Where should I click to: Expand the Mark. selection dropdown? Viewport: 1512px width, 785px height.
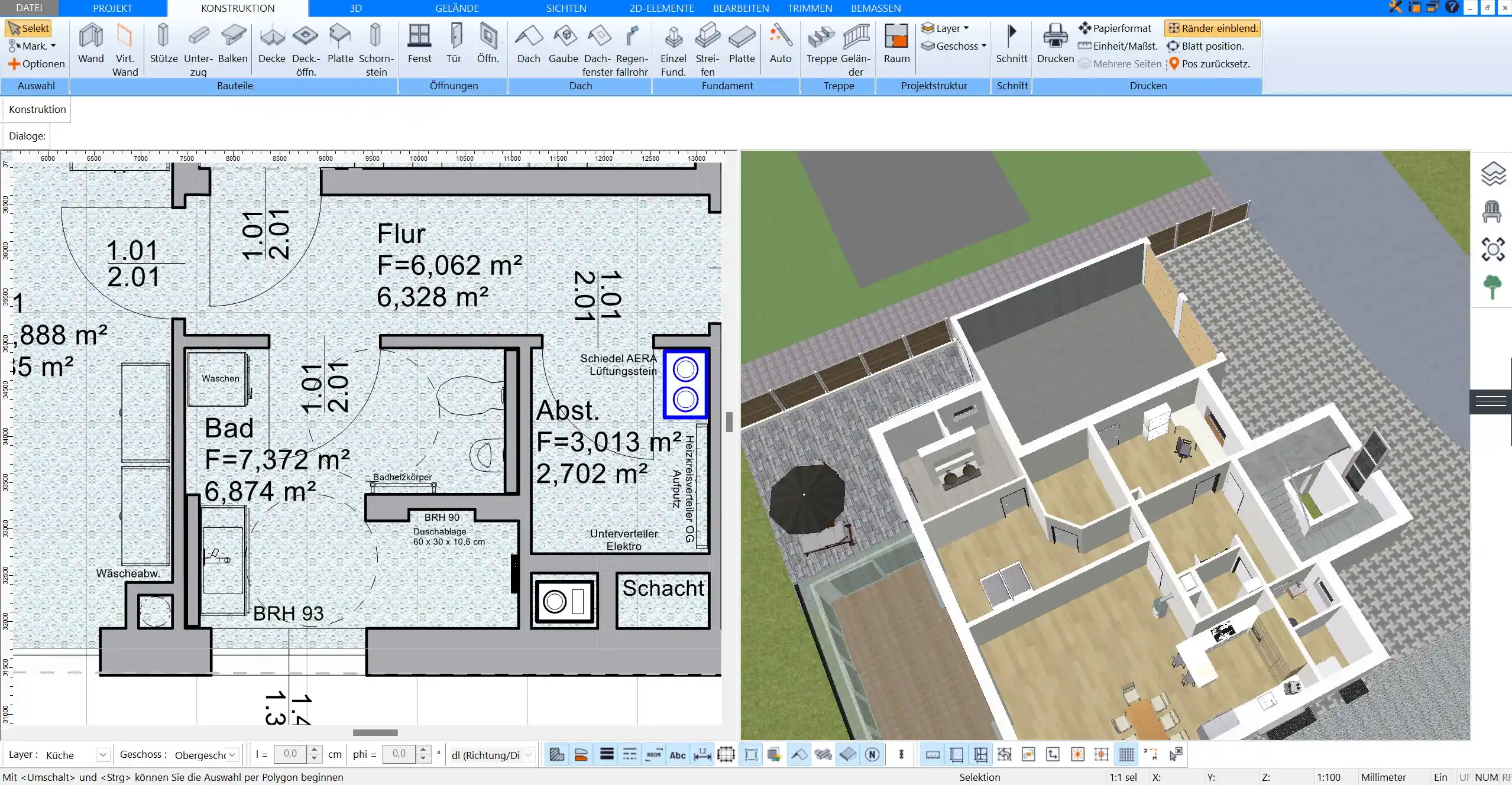point(33,46)
